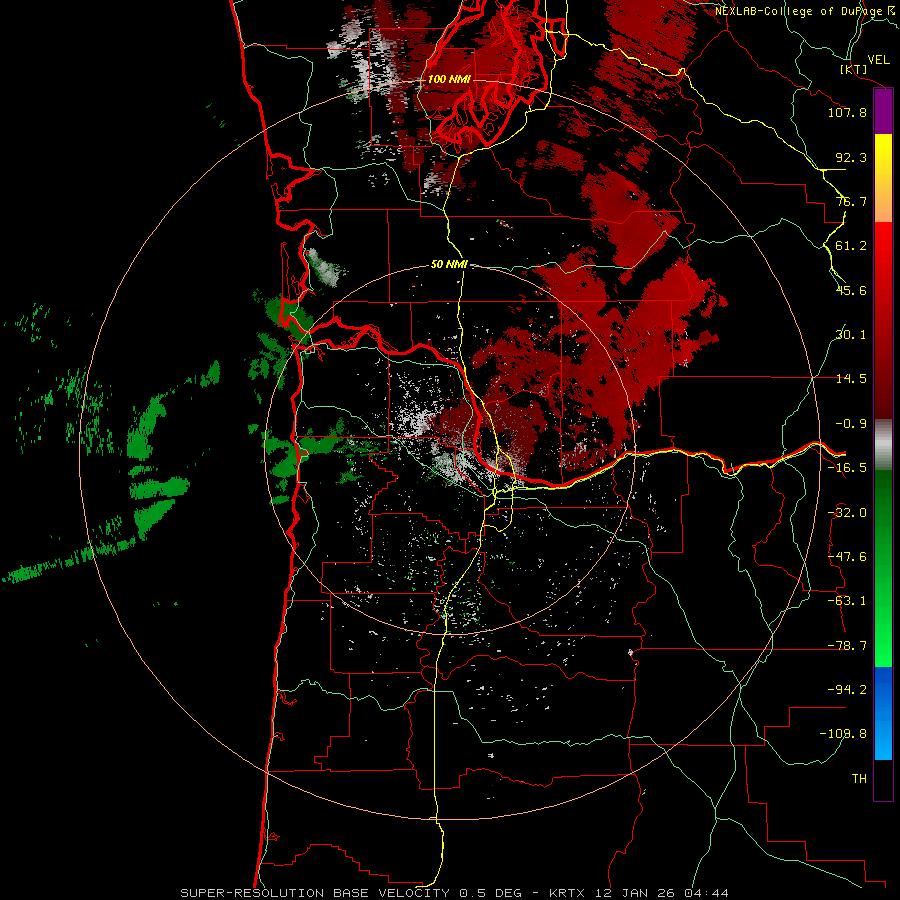The height and width of the screenshot is (900, 900).
Task: Click the 107.8 velocity scale value
Action: pos(847,112)
